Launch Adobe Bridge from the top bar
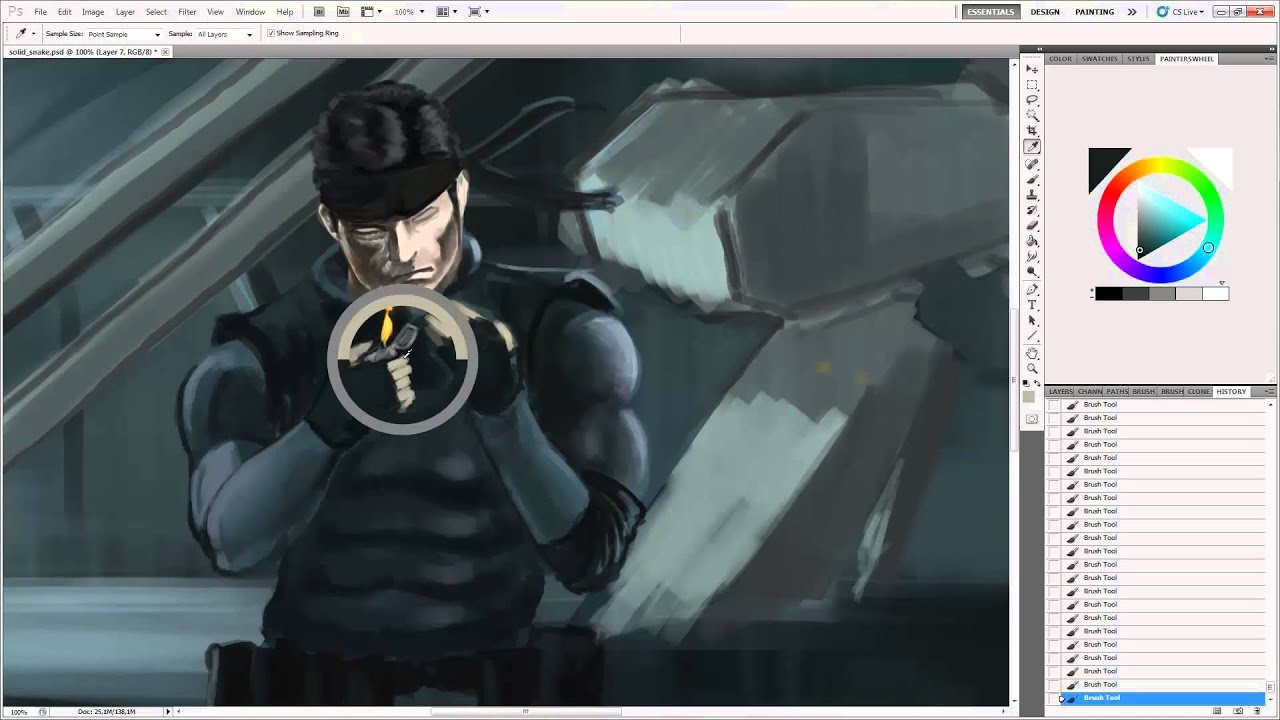Screen dimensions: 1280x720 (x=319, y=12)
